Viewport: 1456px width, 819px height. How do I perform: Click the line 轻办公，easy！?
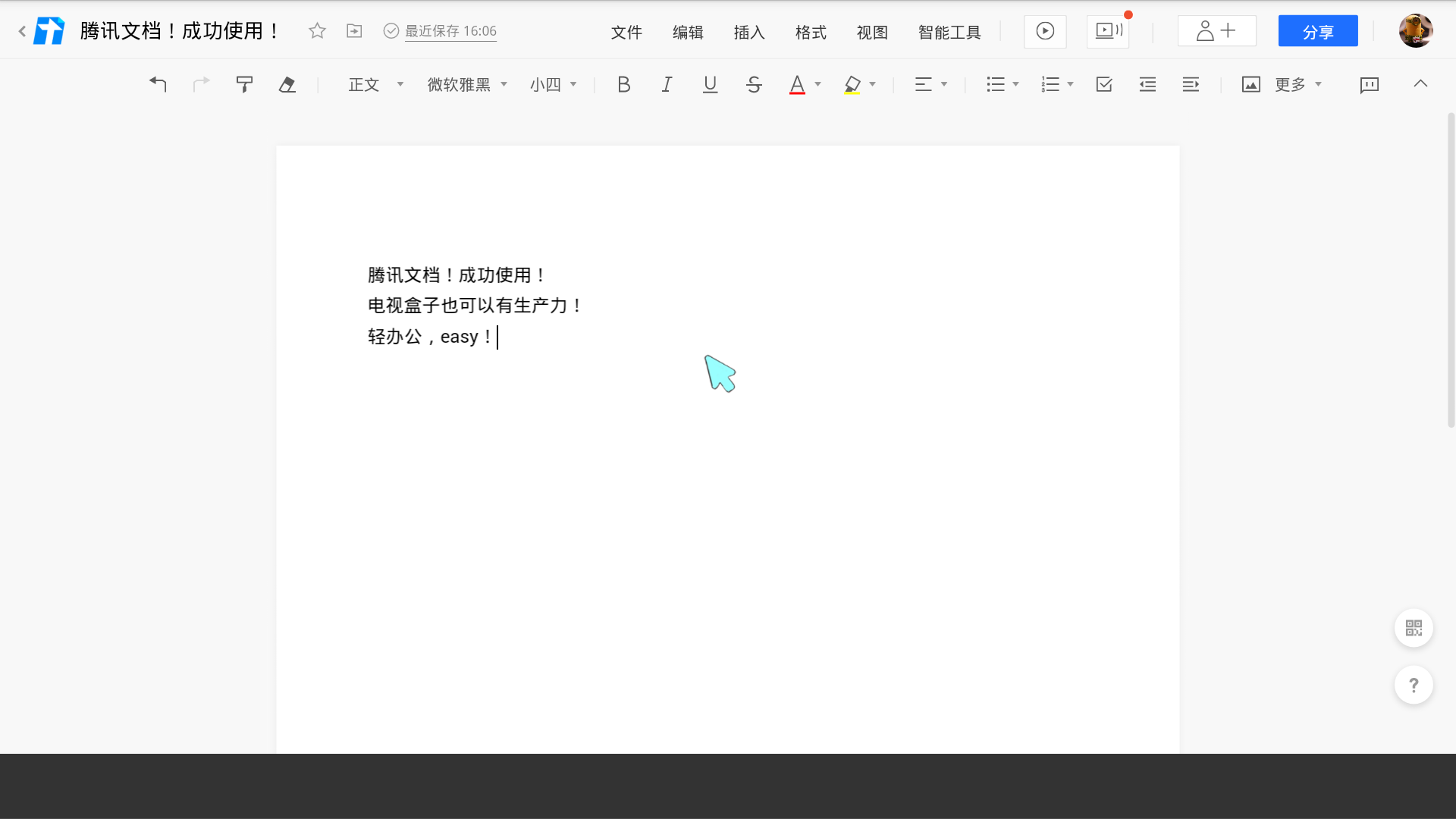tap(431, 337)
